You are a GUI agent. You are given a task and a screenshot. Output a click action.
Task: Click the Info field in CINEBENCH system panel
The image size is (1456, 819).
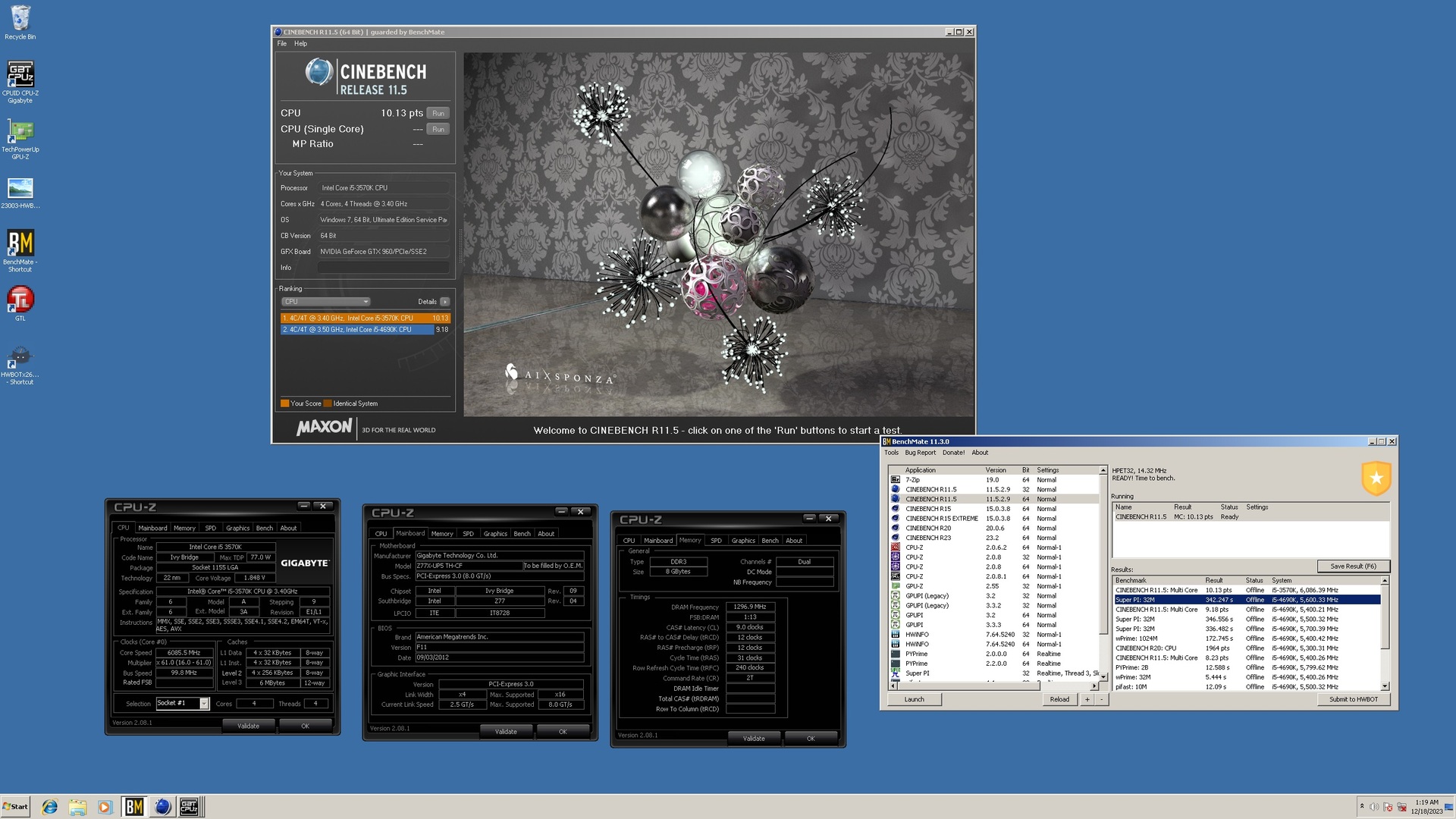point(384,268)
